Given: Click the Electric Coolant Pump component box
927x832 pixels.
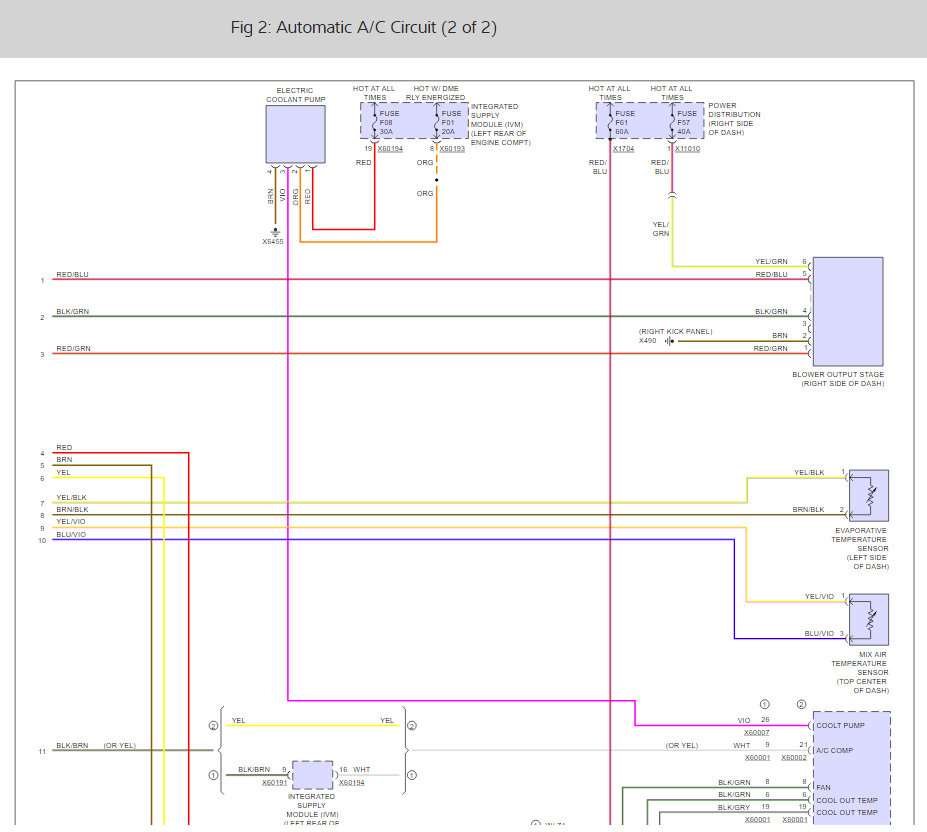Looking at the screenshot, I should 295,134.
